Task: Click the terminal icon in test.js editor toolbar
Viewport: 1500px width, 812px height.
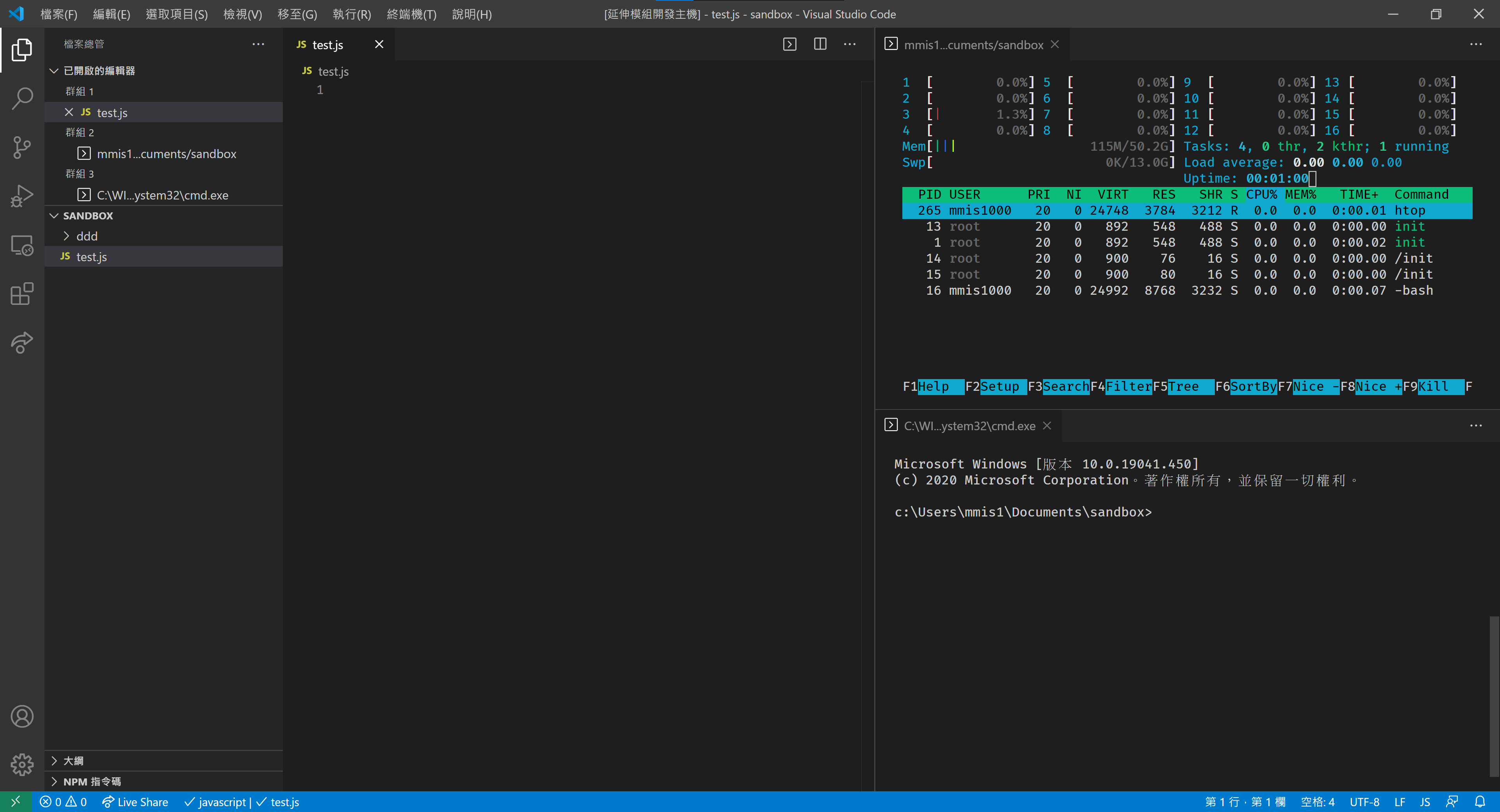Action: [x=789, y=44]
